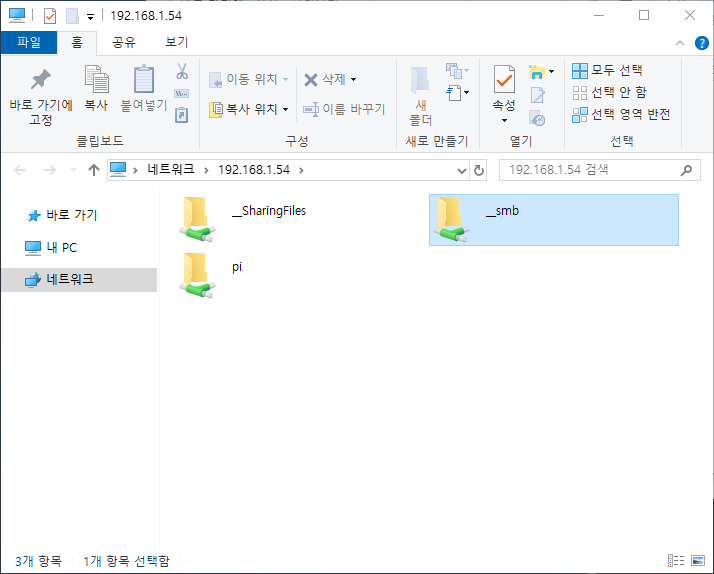Select the __smb shared folder
714x574 pixels.
tap(554, 220)
